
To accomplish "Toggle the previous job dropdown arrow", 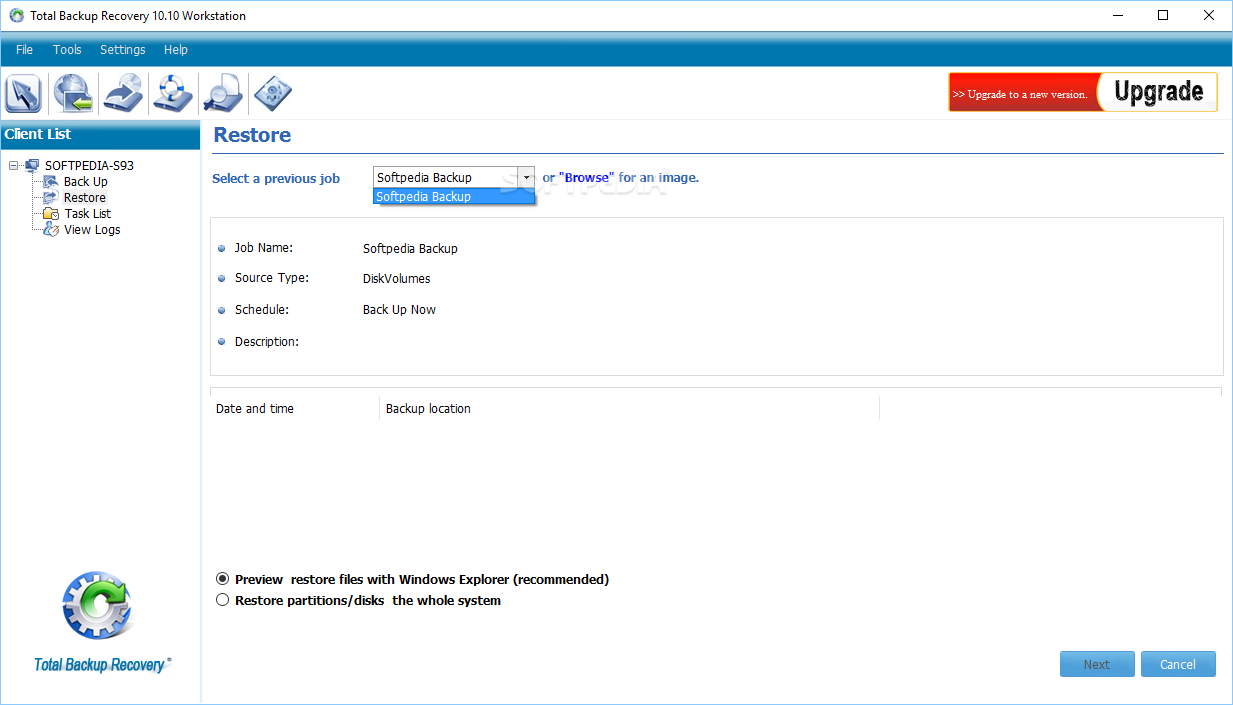I will pos(526,178).
